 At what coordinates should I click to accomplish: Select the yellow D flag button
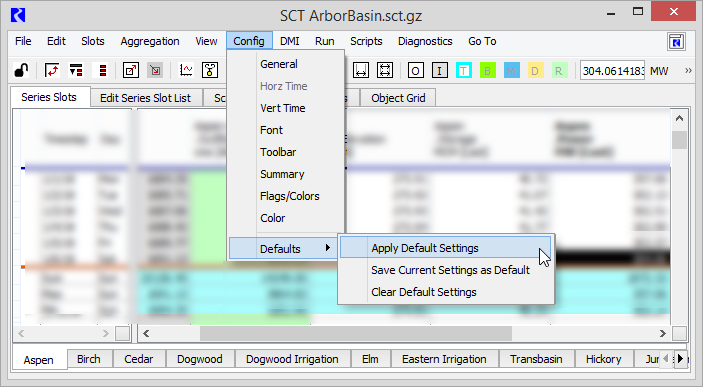[x=535, y=70]
